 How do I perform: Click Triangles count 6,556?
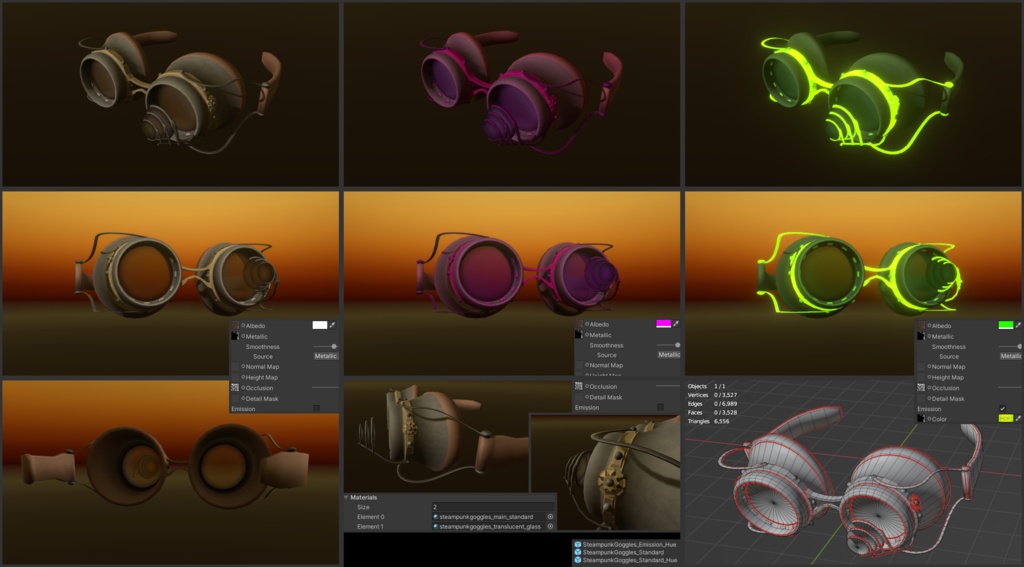(x=722, y=421)
